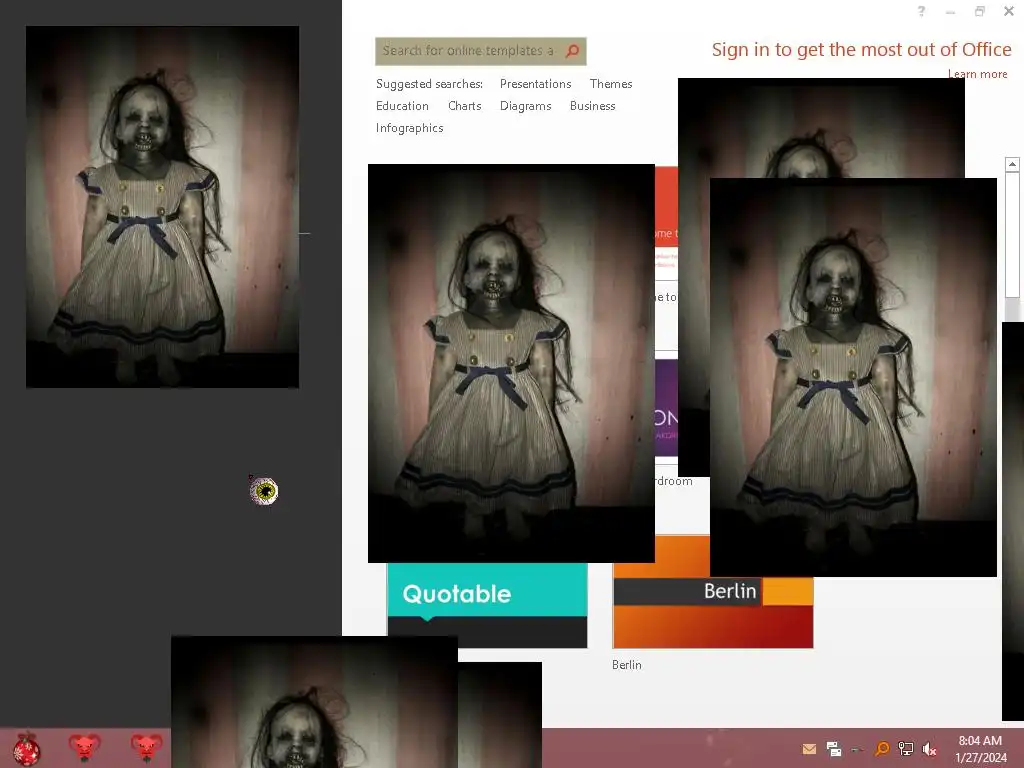Image resolution: width=1024 pixels, height=768 pixels.
Task: Open the Presentations suggested search
Action: [x=536, y=84]
